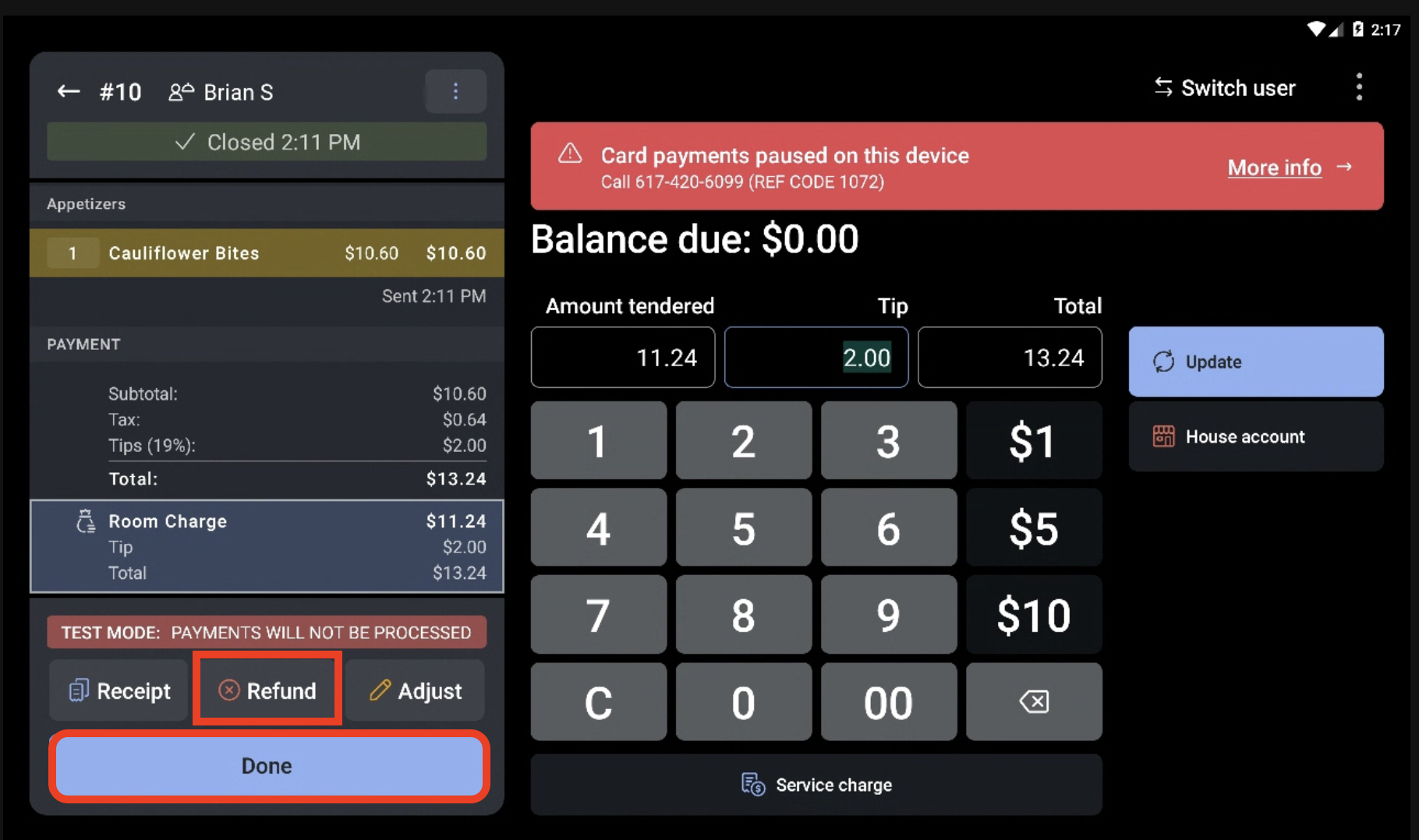The height and width of the screenshot is (840, 1419).
Task: Select the Refund option
Action: coord(267,690)
